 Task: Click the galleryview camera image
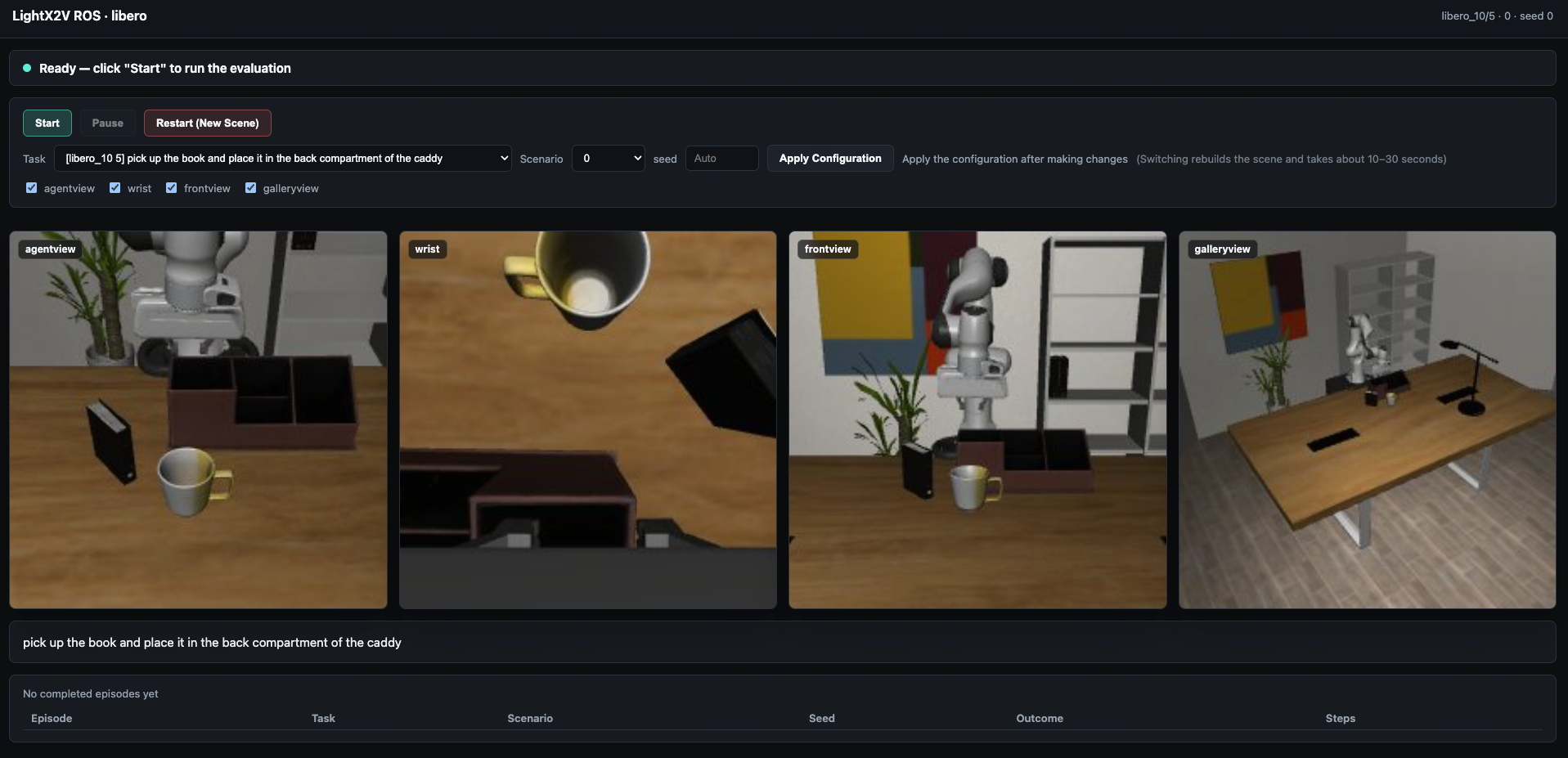(1368, 419)
